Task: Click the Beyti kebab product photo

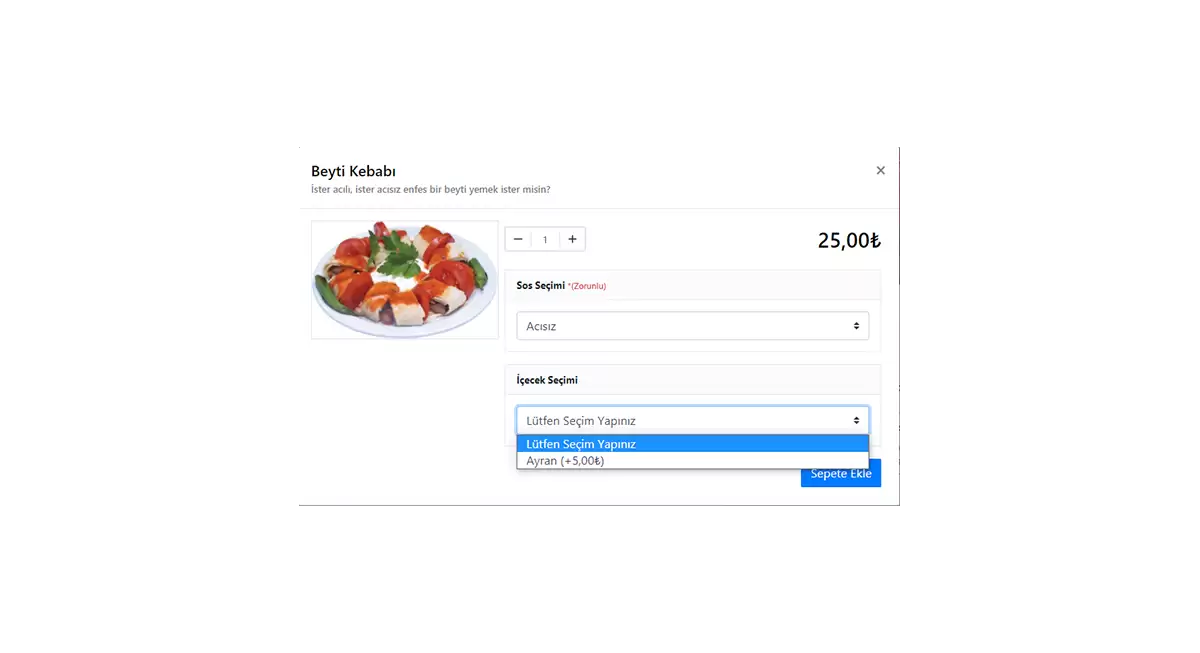Action: (x=405, y=279)
